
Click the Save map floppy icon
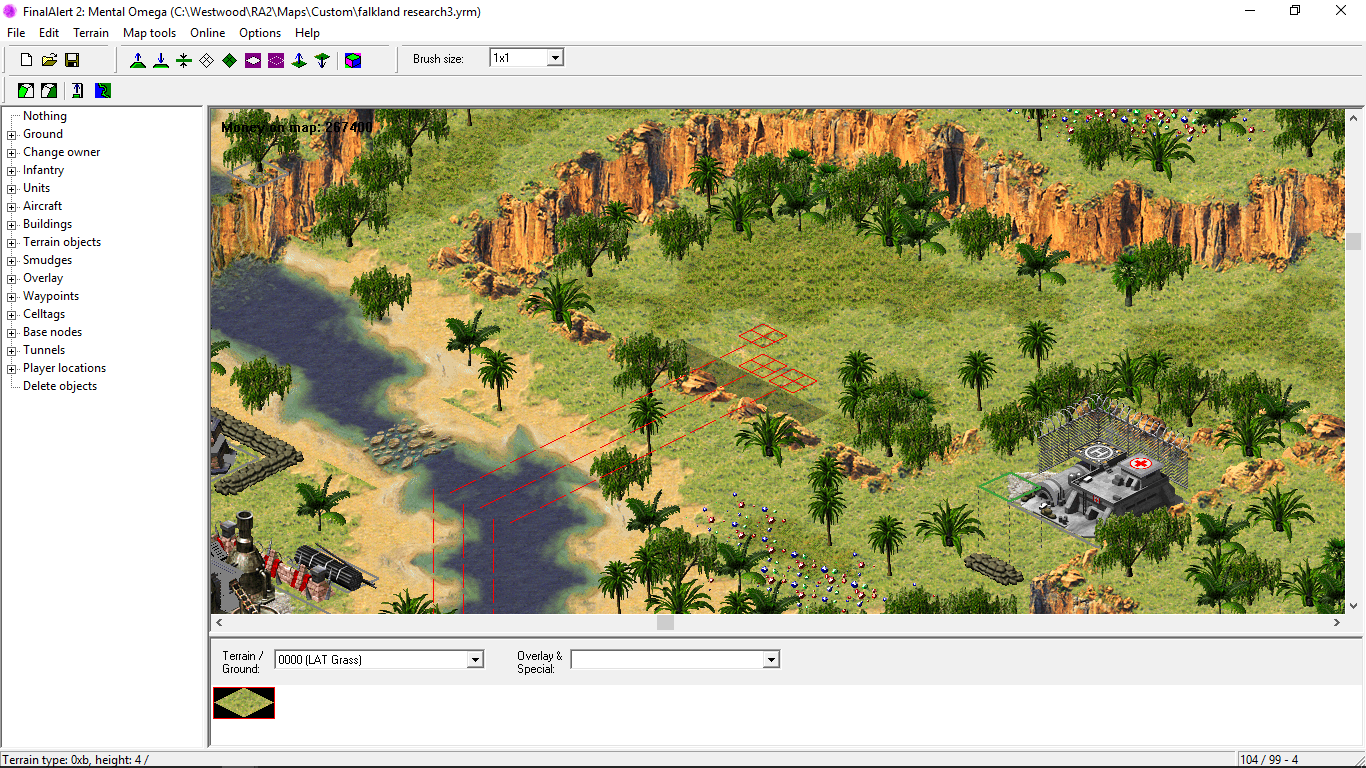[x=72, y=60]
